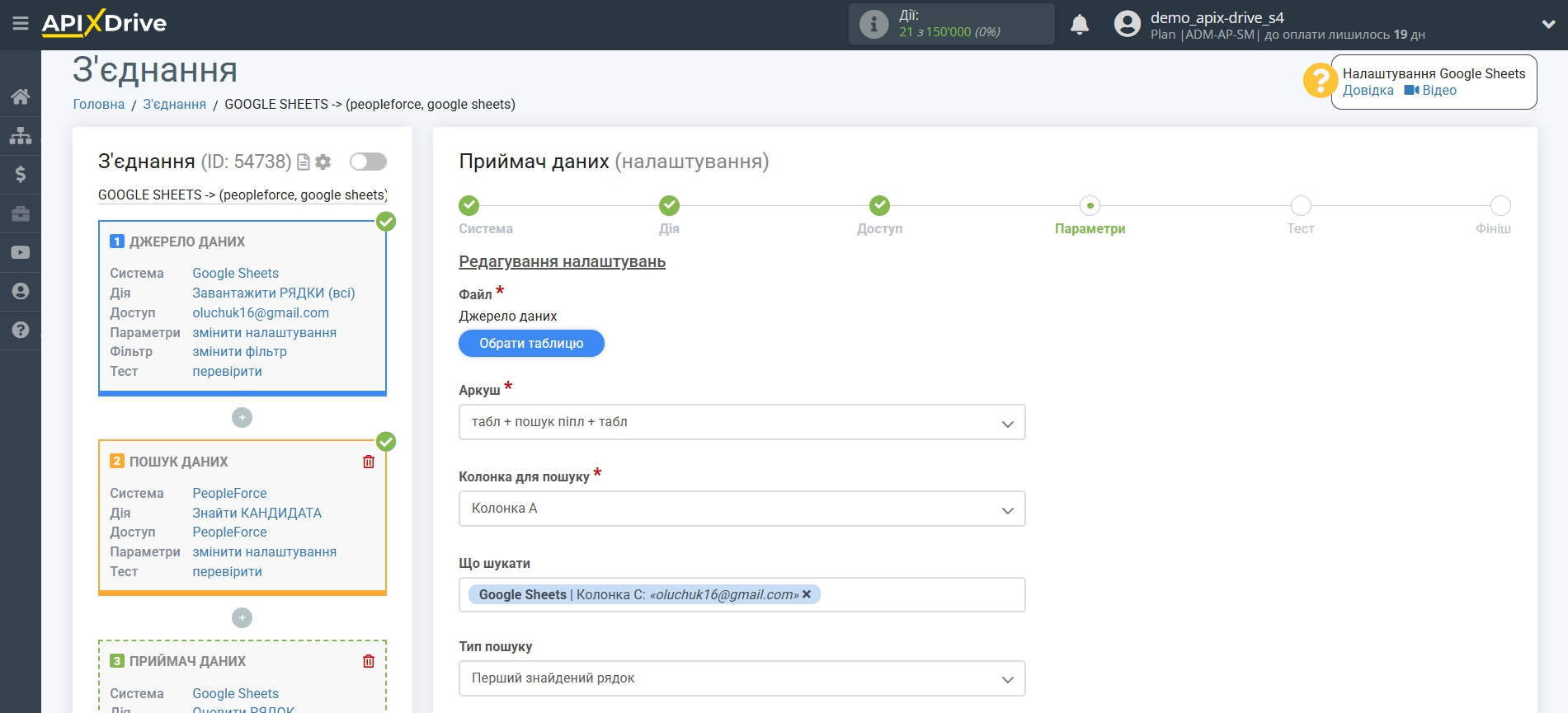Screen dimensions: 1568x713
Task: Click the connection document copy icon
Action: 304,162
